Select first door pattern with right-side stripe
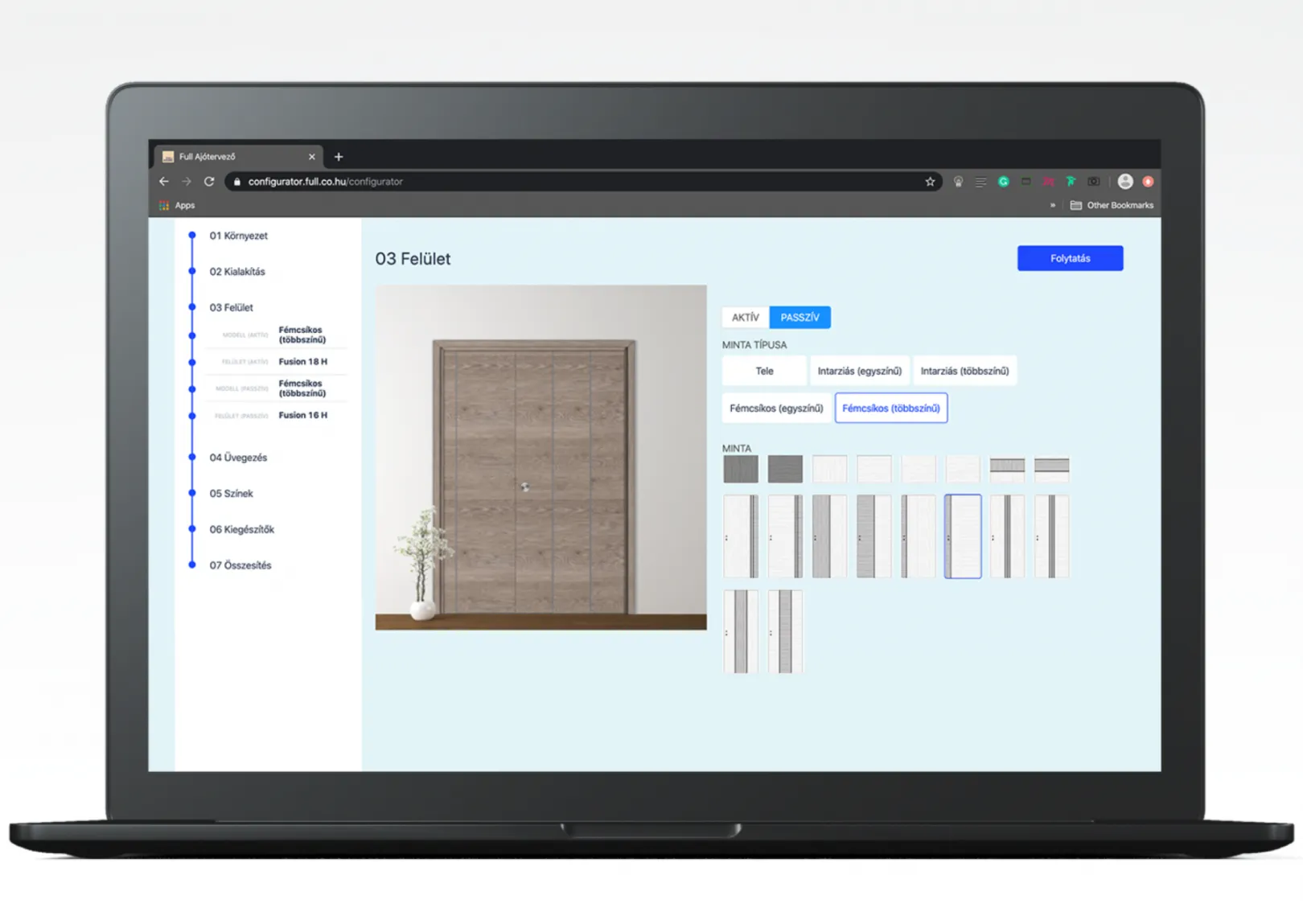This screenshot has width=1303, height=924. coord(741,536)
